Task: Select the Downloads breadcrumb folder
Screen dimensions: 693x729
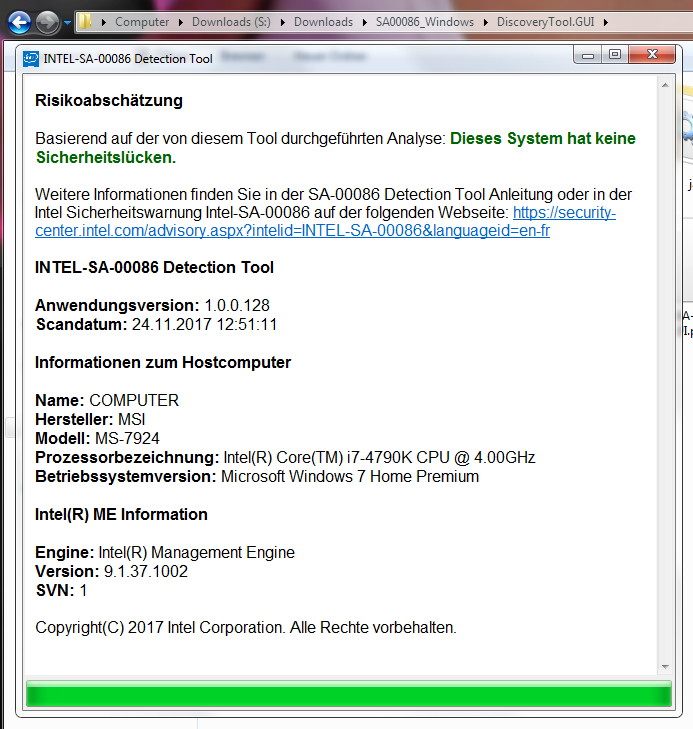Action: (323, 22)
